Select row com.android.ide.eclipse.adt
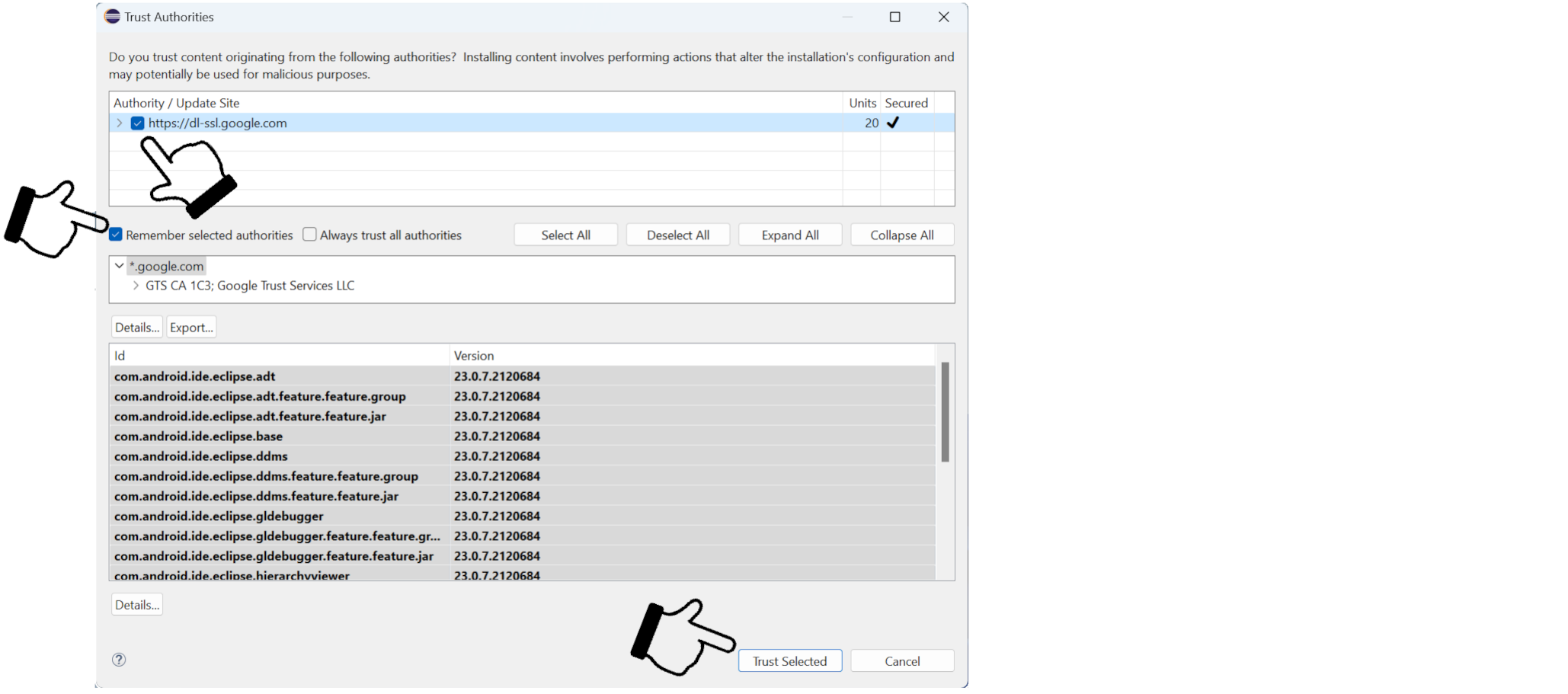The image size is (1568, 694). (x=522, y=376)
